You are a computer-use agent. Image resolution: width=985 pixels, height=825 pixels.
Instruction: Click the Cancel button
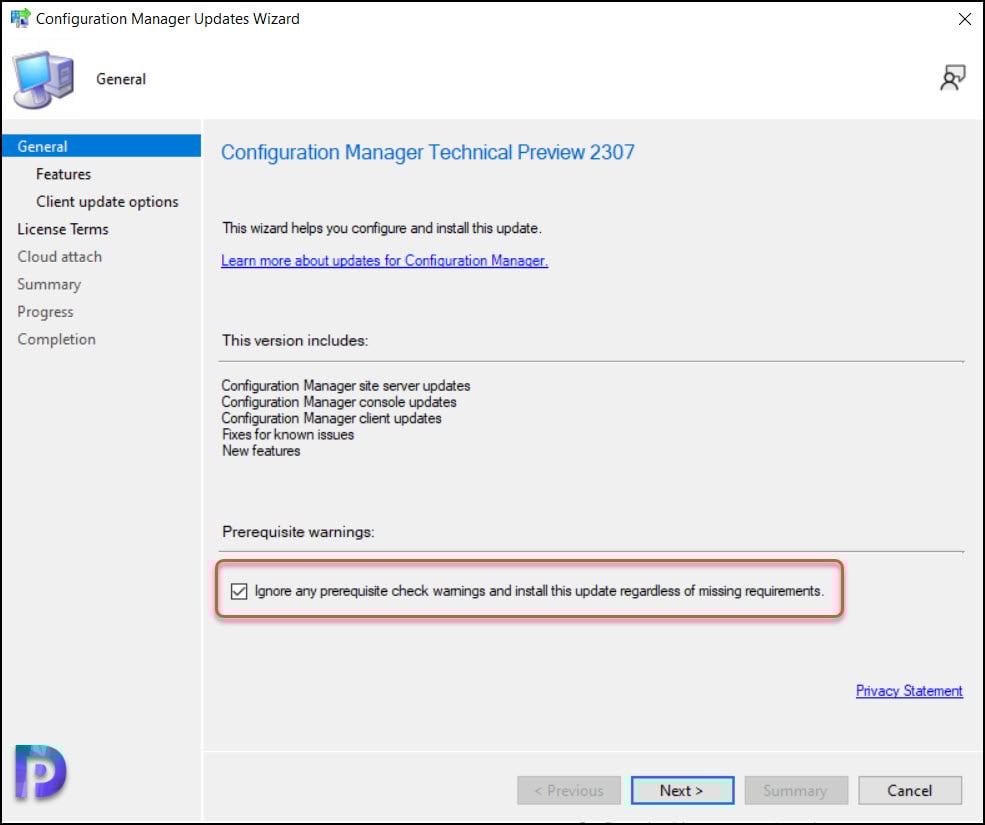(910, 790)
